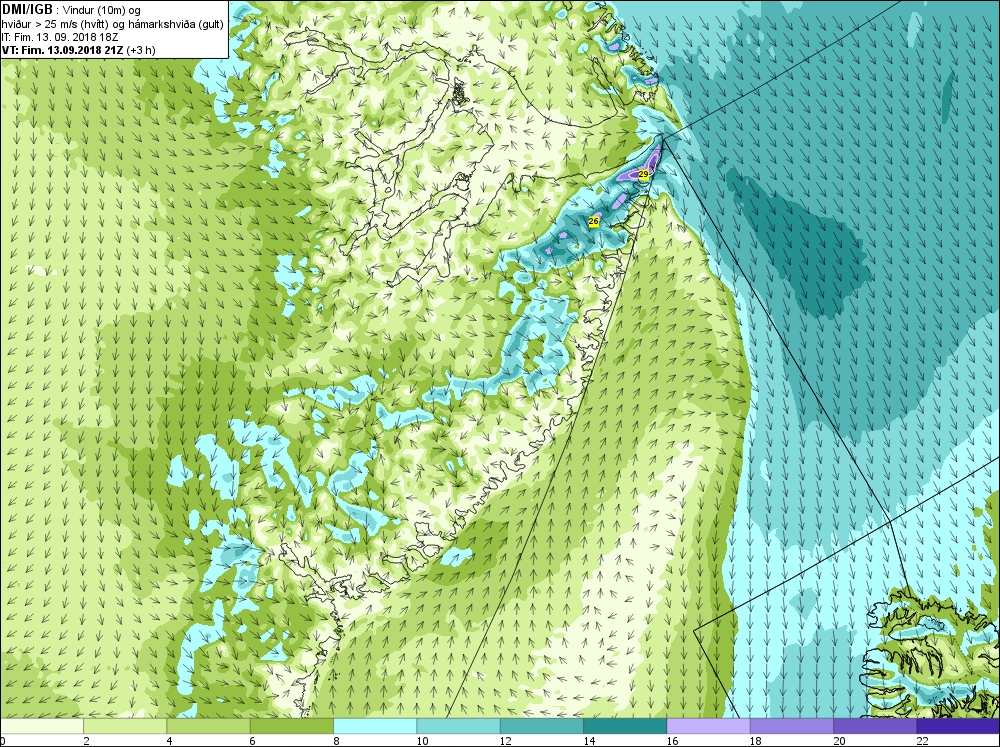Screen dimensions: 1000x747
Task: Click the 'VT: Fim. 13.09.2018 21Z' valid time
Action: pos(63,50)
